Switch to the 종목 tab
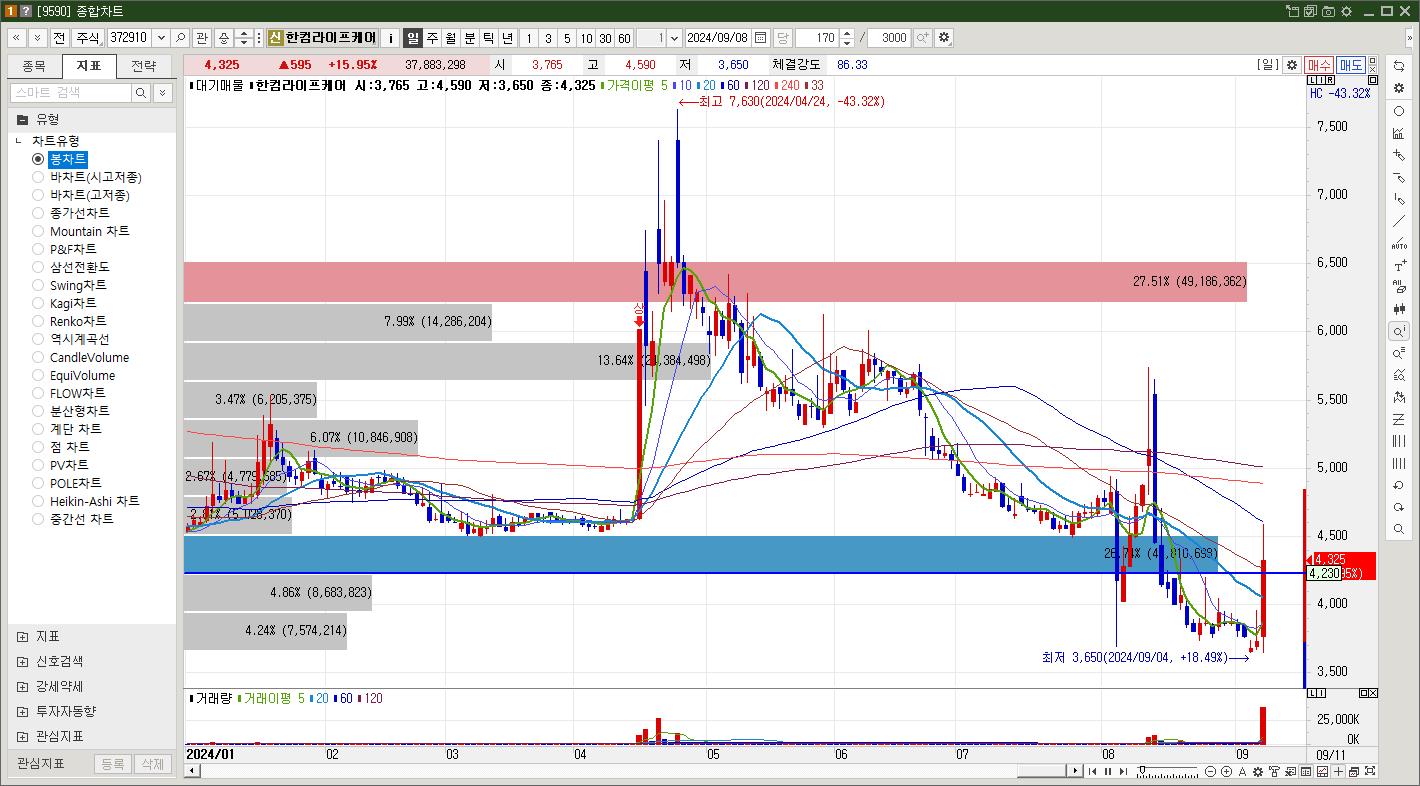 click(x=34, y=66)
